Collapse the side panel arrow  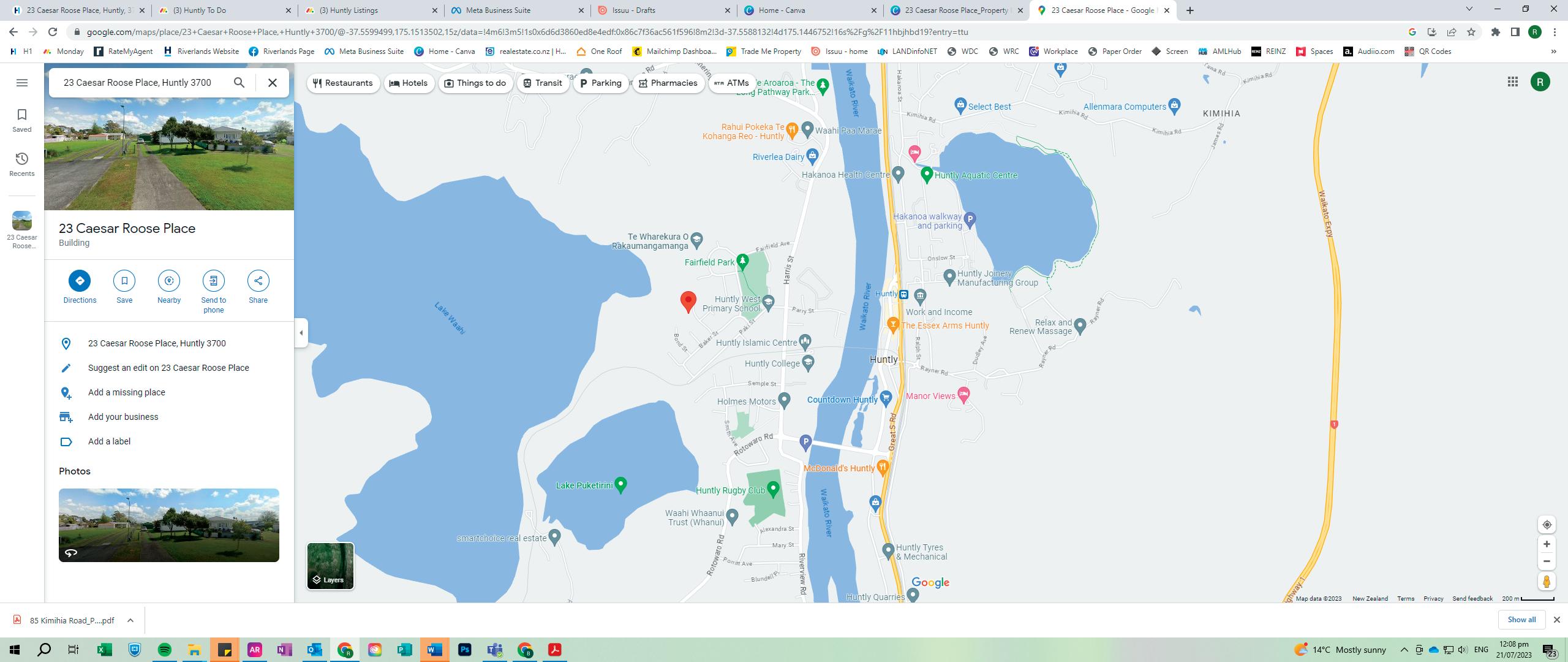(301, 333)
